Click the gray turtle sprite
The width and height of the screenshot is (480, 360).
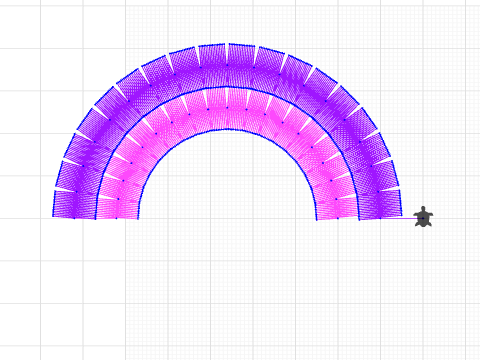(423, 217)
